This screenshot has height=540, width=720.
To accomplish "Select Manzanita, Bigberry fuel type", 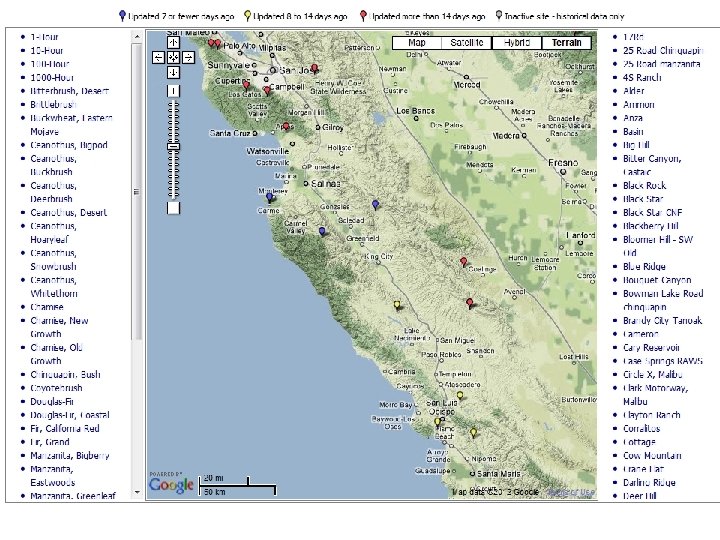I will [x=70, y=456].
